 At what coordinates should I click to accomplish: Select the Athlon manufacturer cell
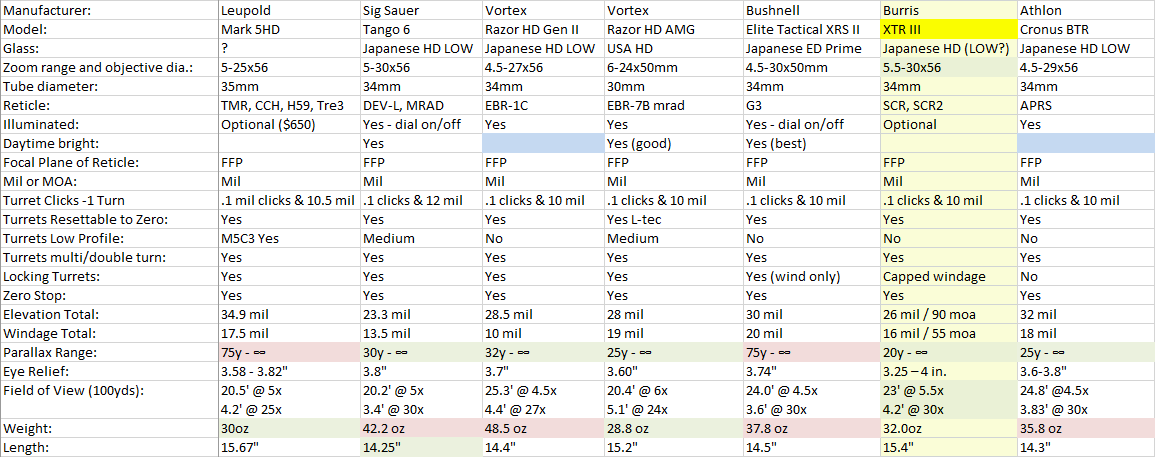click(x=1085, y=12)
